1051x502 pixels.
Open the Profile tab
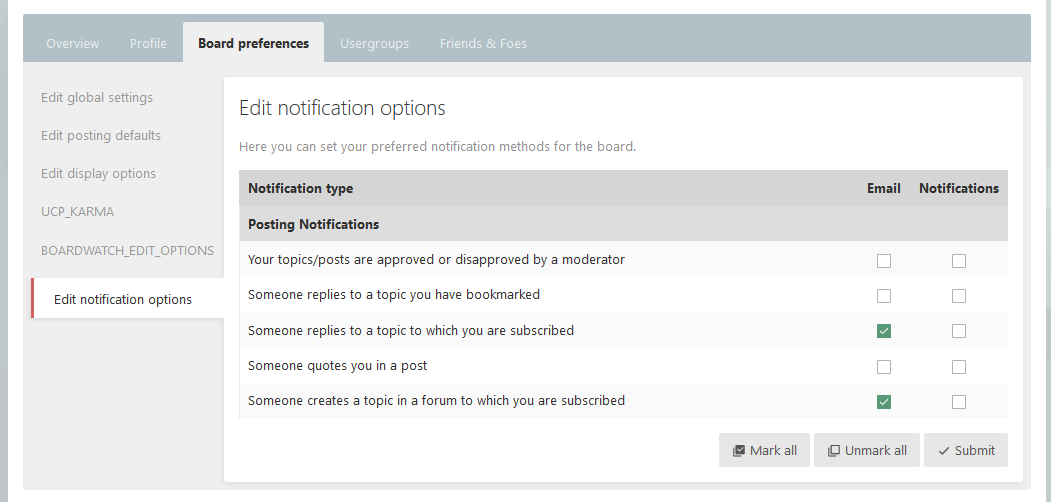click(148, 44)
